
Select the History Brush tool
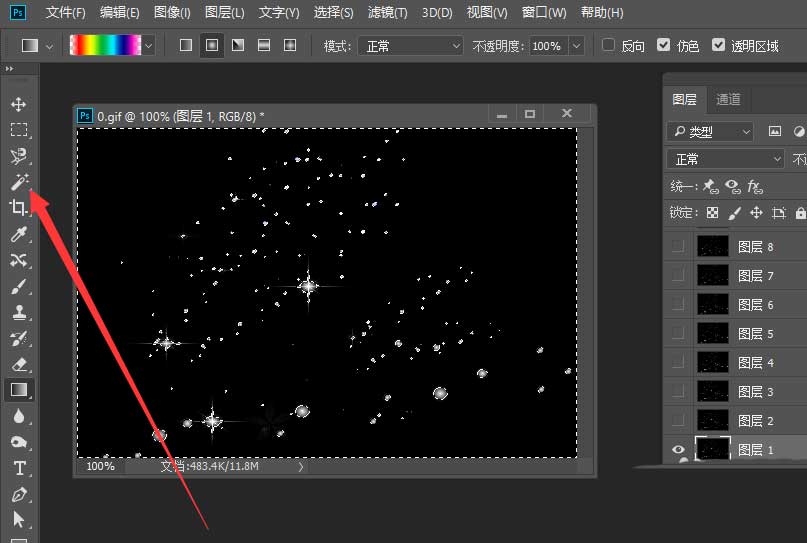click(x=19, y=339)
